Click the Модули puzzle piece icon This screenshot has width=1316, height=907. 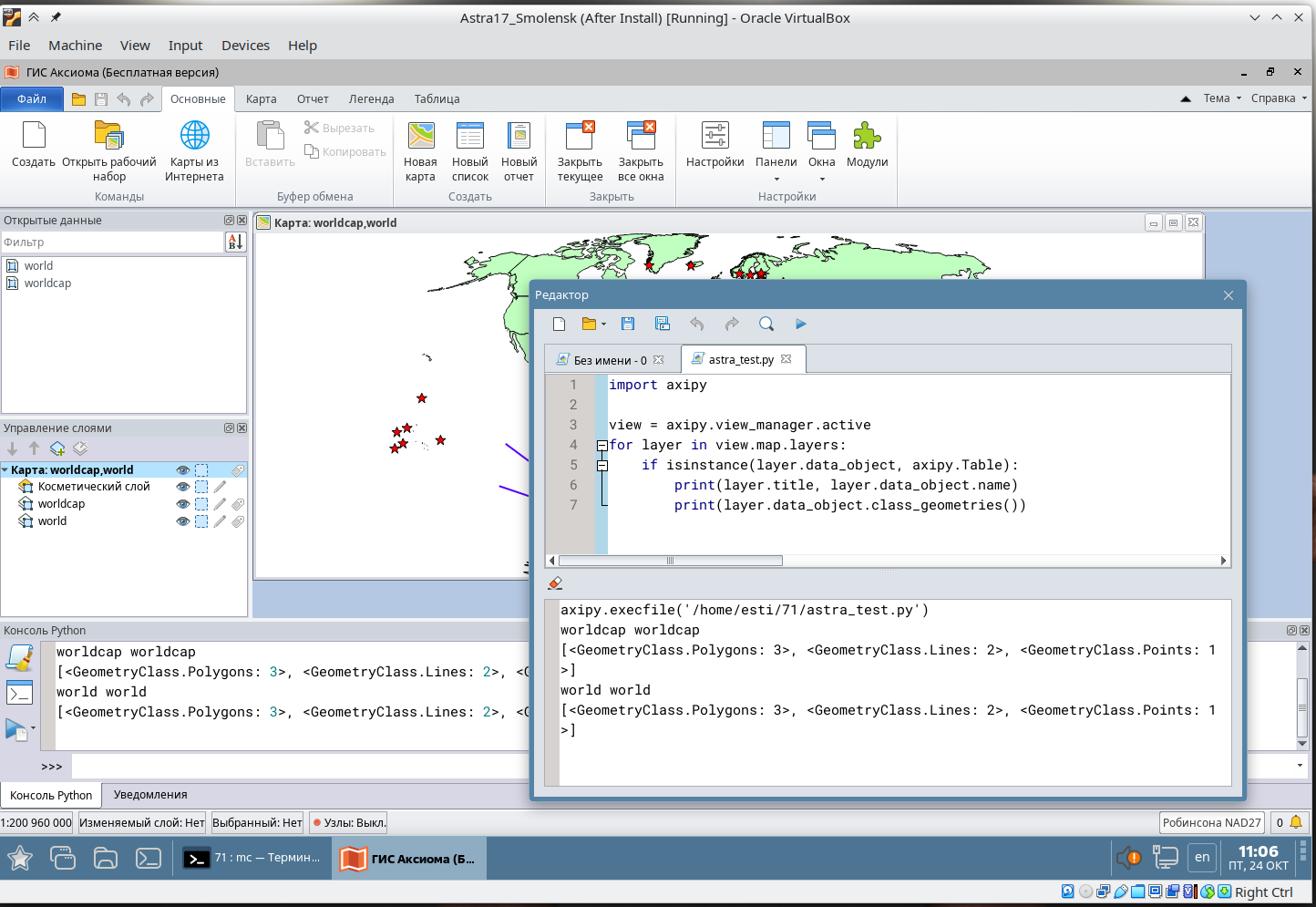[x=866, y=136]
